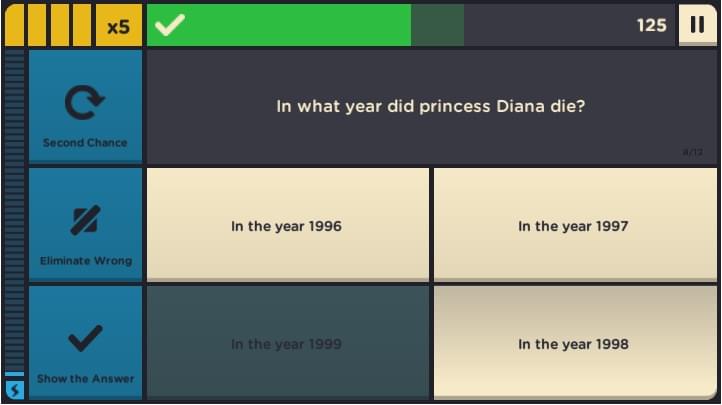722x405 pixels.
Task: Click the score value 125
Action: (x=652, y=25)
